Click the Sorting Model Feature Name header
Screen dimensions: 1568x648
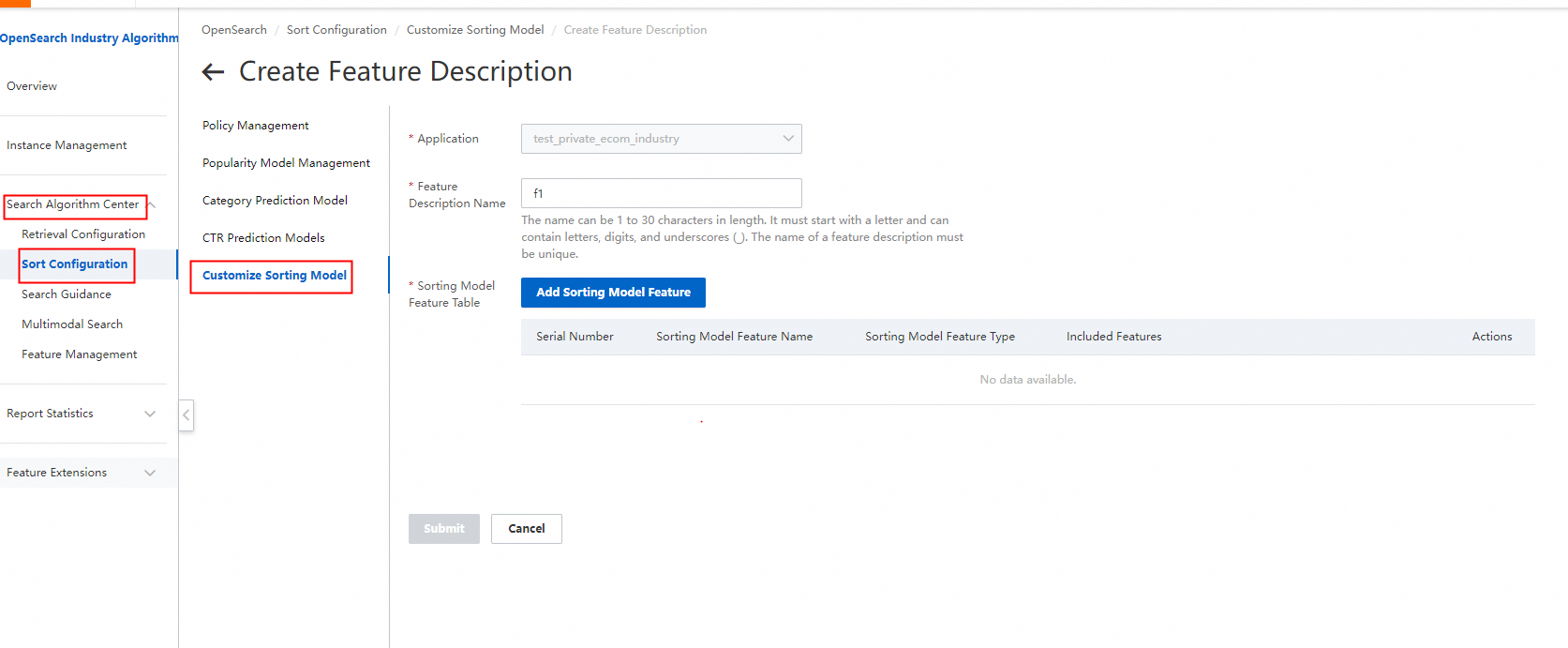(735, 337)
